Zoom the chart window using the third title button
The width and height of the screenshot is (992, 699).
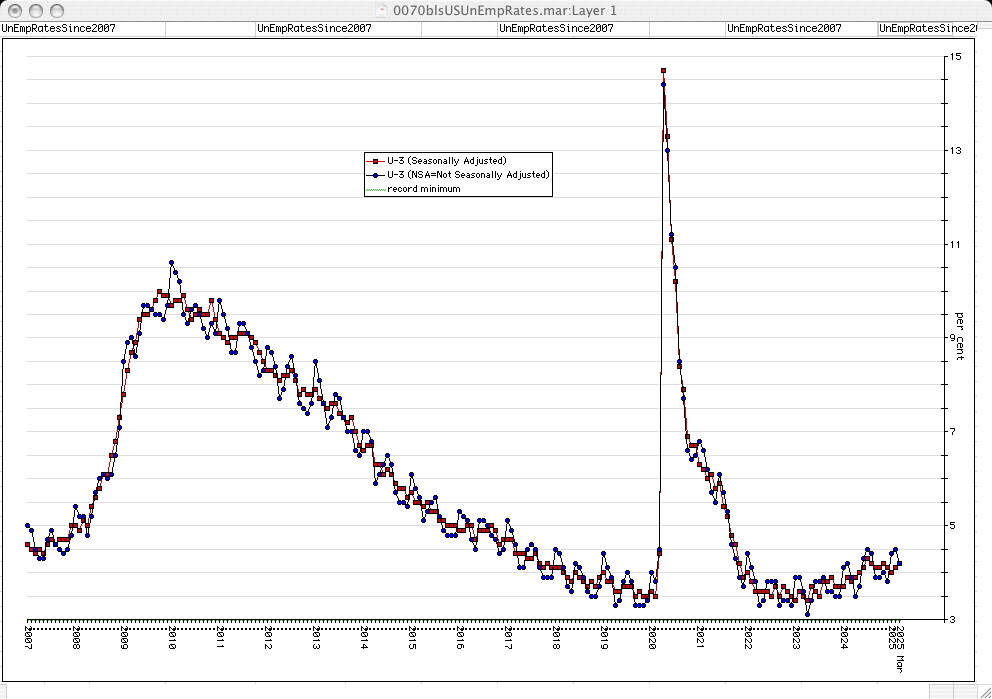(57, 11)
